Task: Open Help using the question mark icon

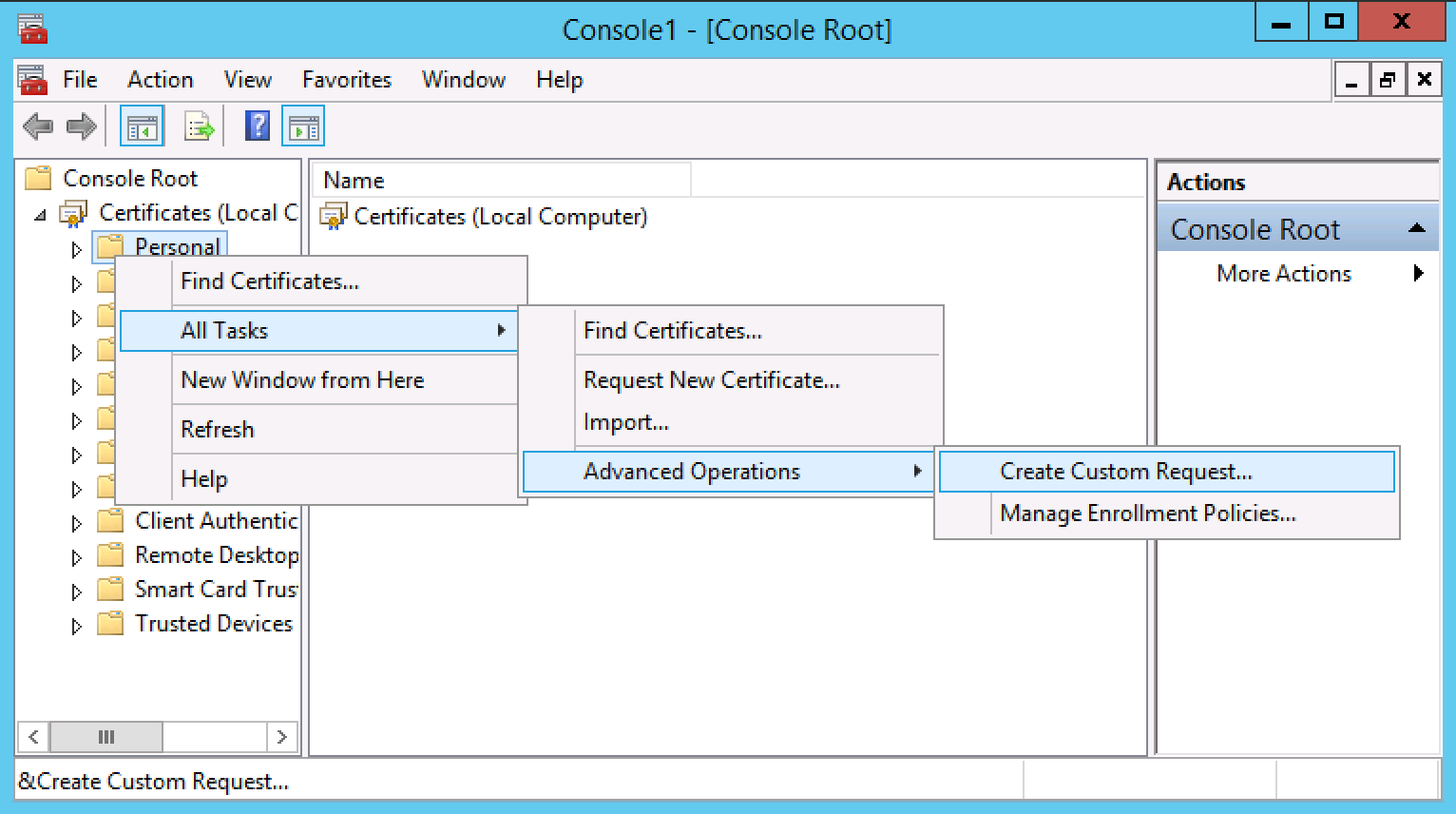Action: coord(256,125)
